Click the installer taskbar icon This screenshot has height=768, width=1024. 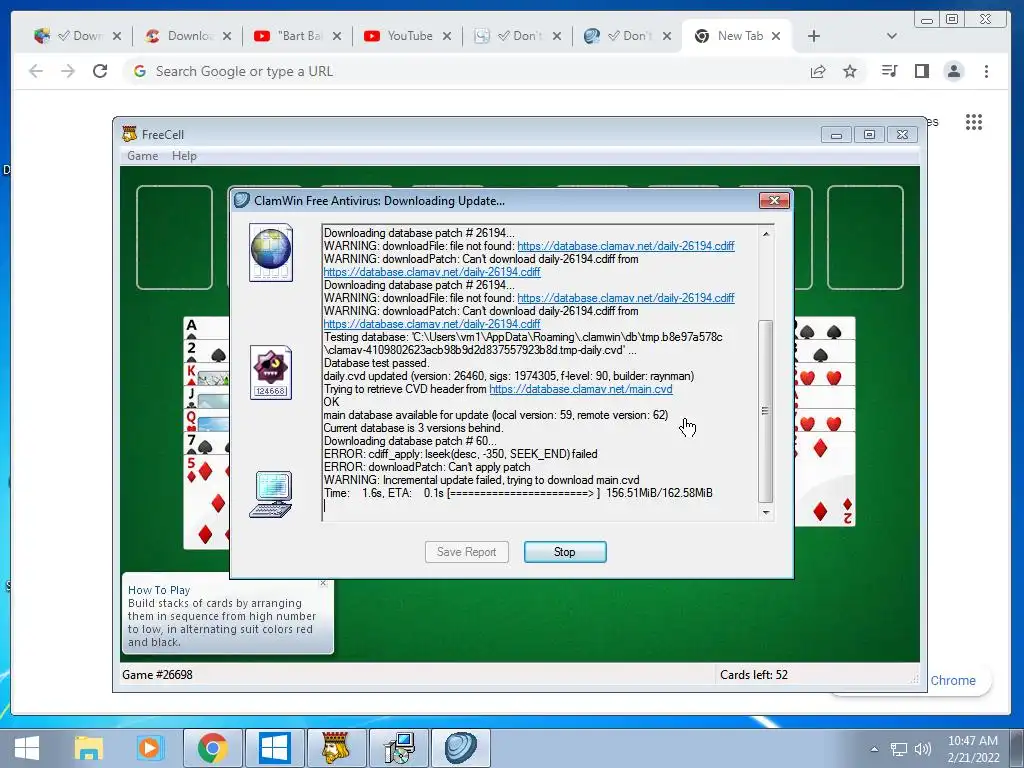pyautogui.click(x=398, y=748)
